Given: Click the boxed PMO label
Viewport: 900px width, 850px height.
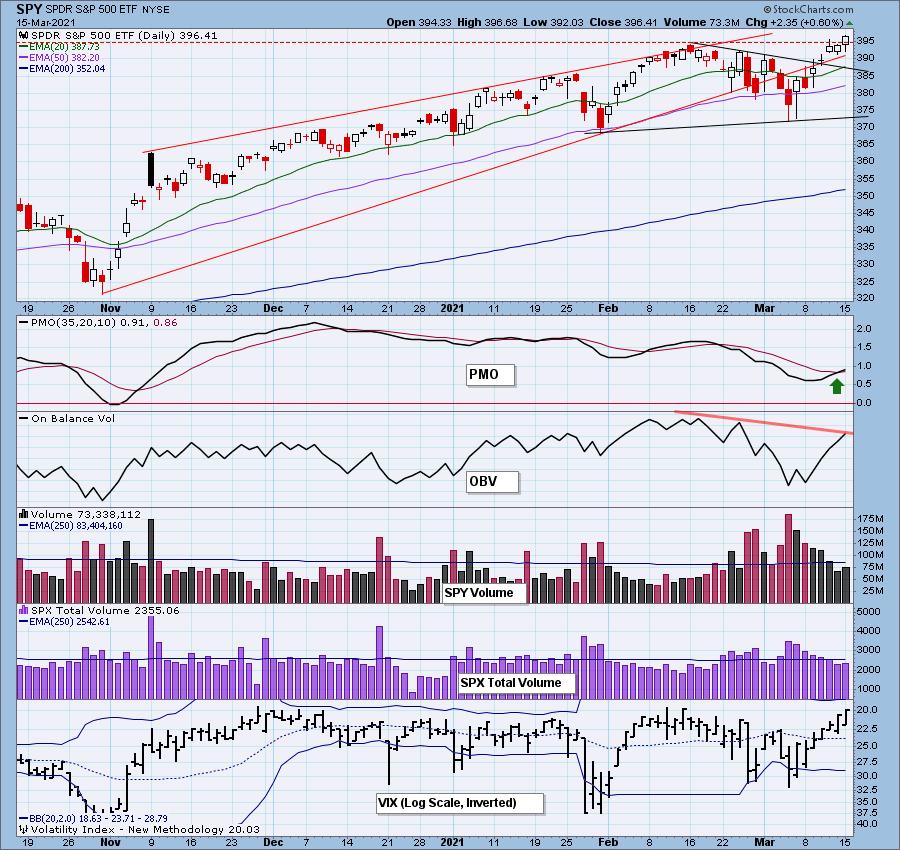Looking at the screenshot, I should (490, 375).
